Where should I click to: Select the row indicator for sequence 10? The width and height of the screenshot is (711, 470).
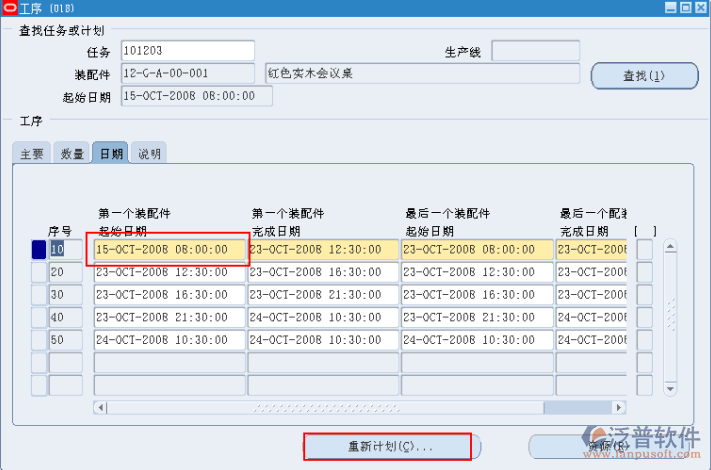pos(39,249)
